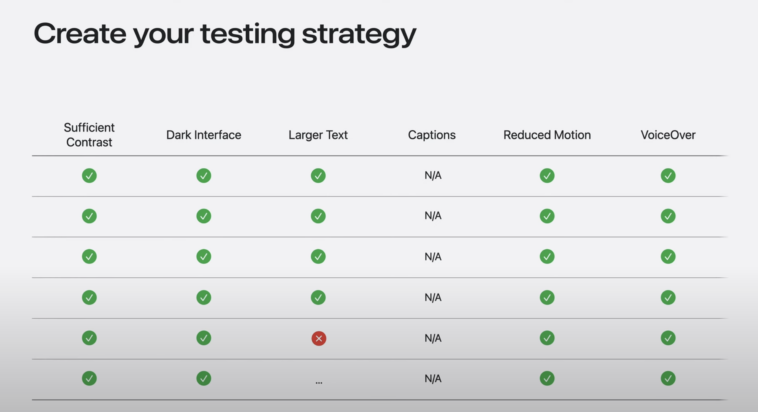Image resolution: width=758 pixels, height=412 pixels.
Task: Click last row Reduced Motion green checkmark
Action: [x=547, y=378]
